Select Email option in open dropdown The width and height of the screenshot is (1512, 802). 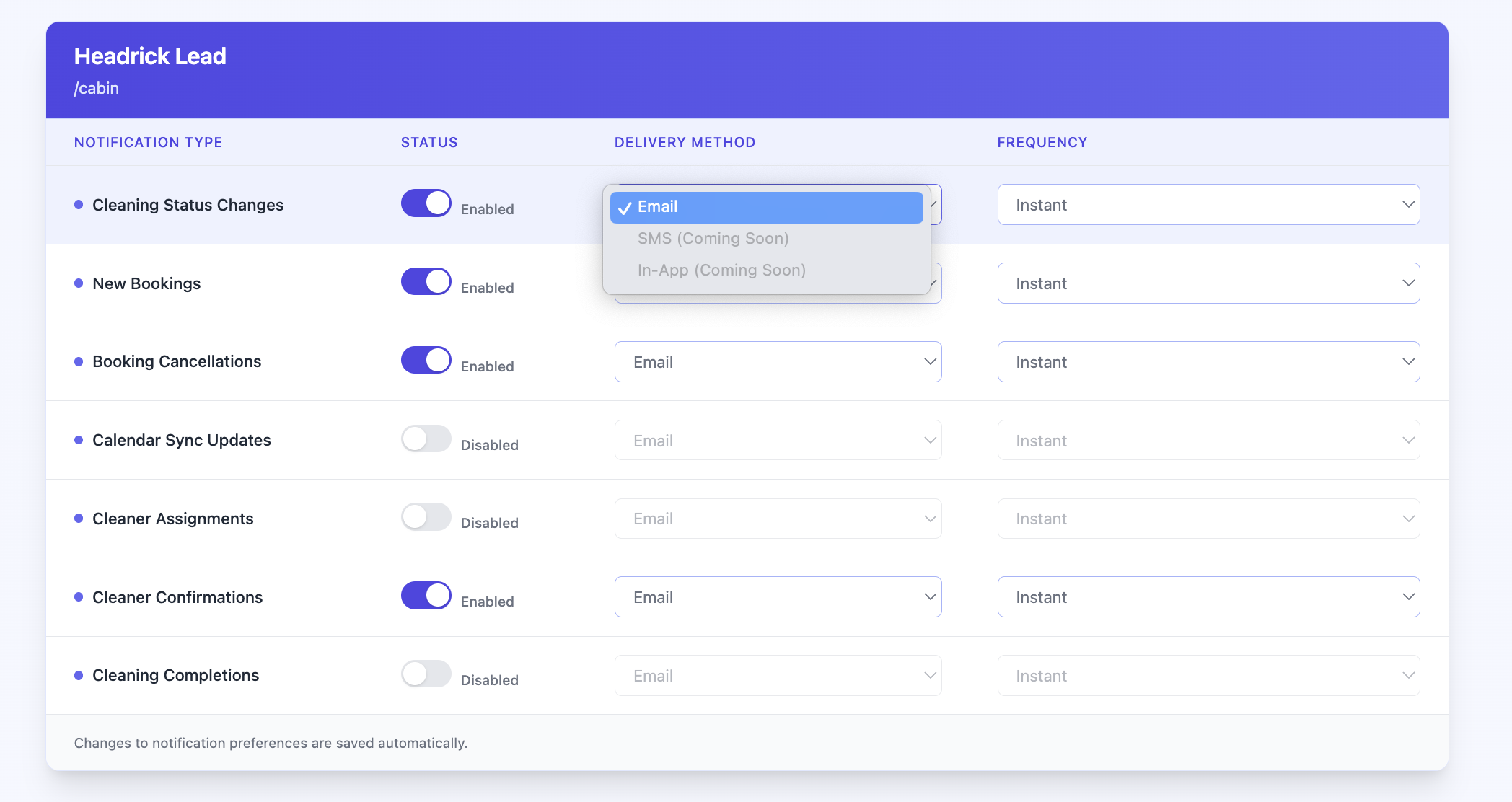point(766,207)
